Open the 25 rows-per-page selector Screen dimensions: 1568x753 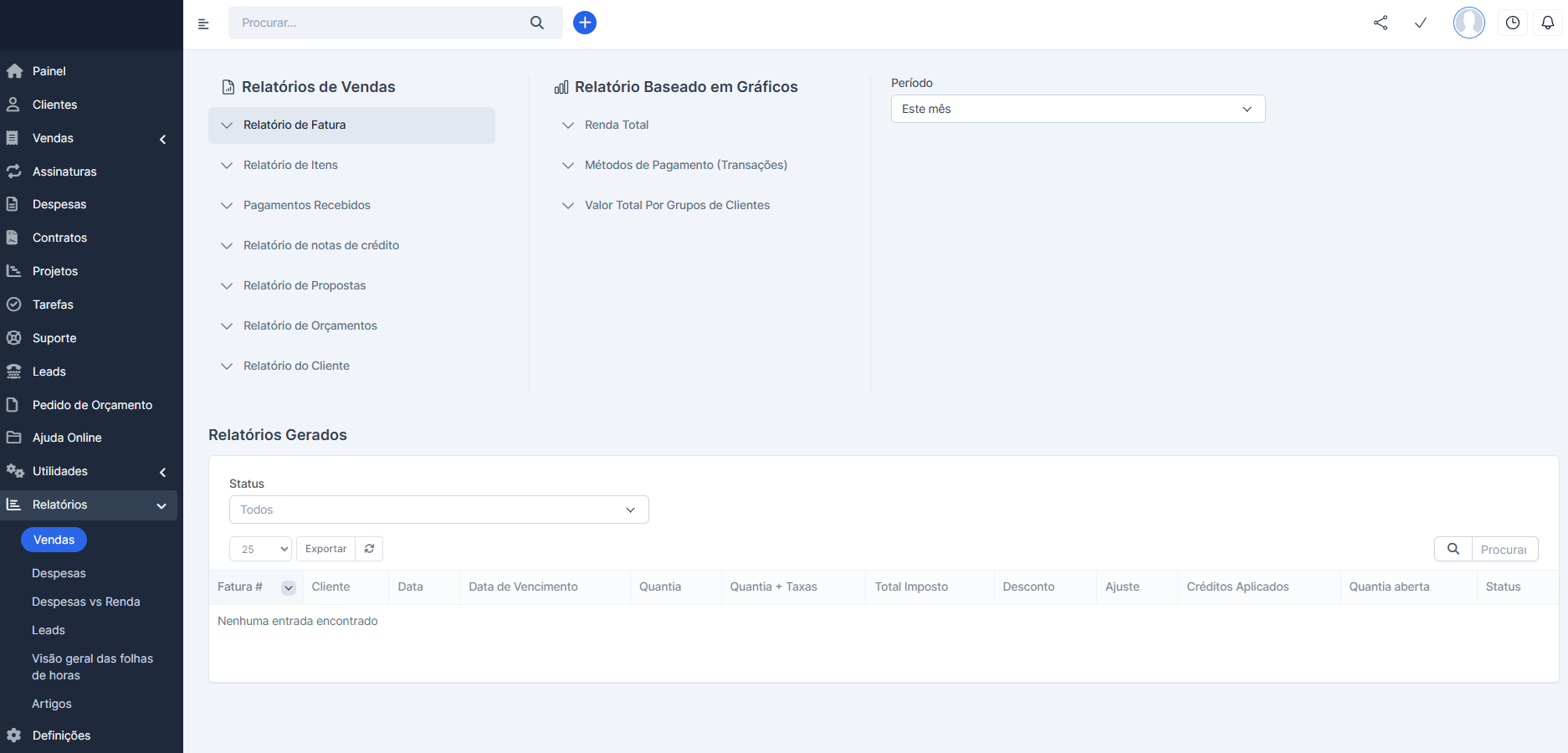click(260, 549)
